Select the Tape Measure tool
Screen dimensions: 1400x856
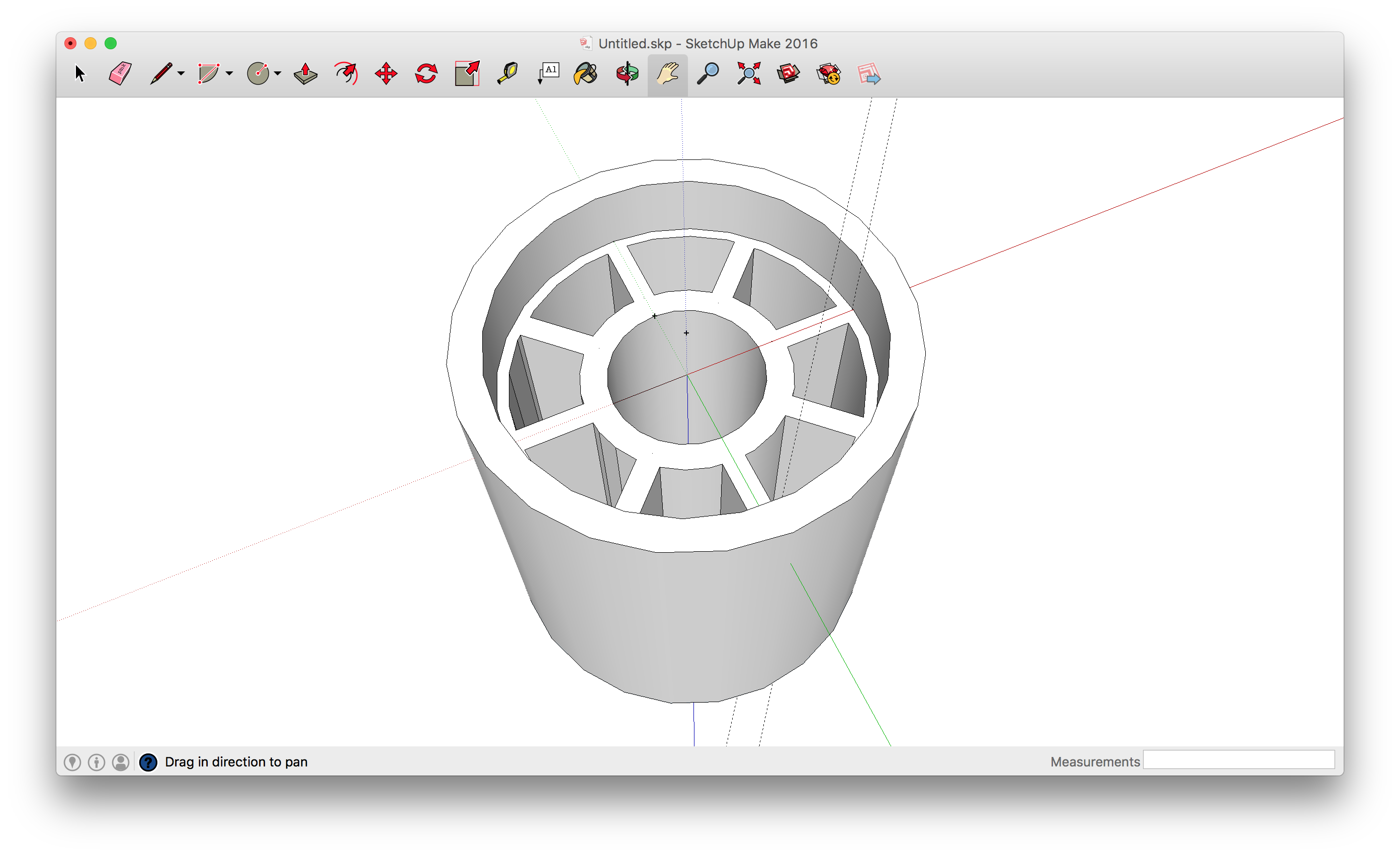(x=507, y=74)
